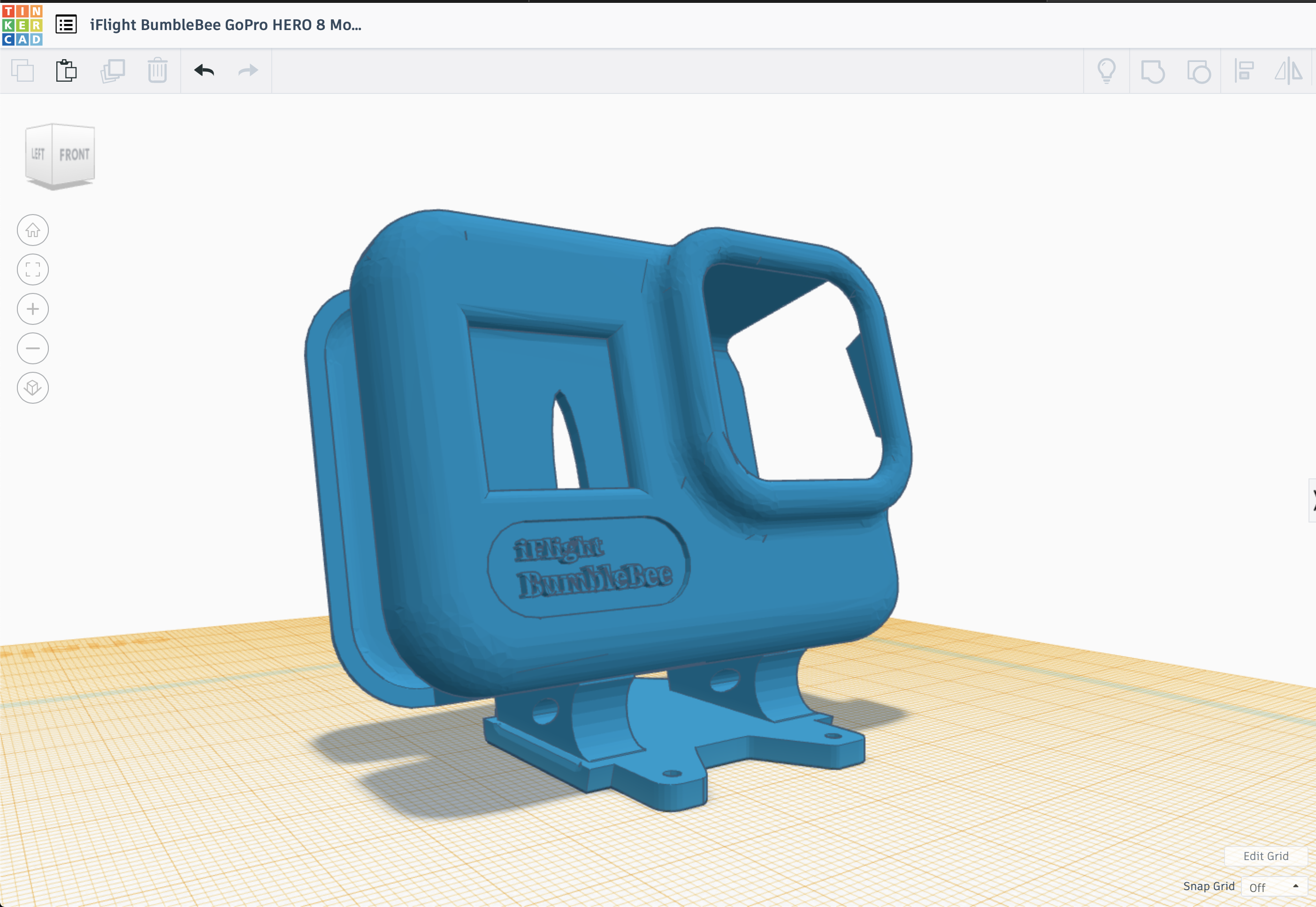Click the Edit Grid button
1316x907 pixels.
1265,856
